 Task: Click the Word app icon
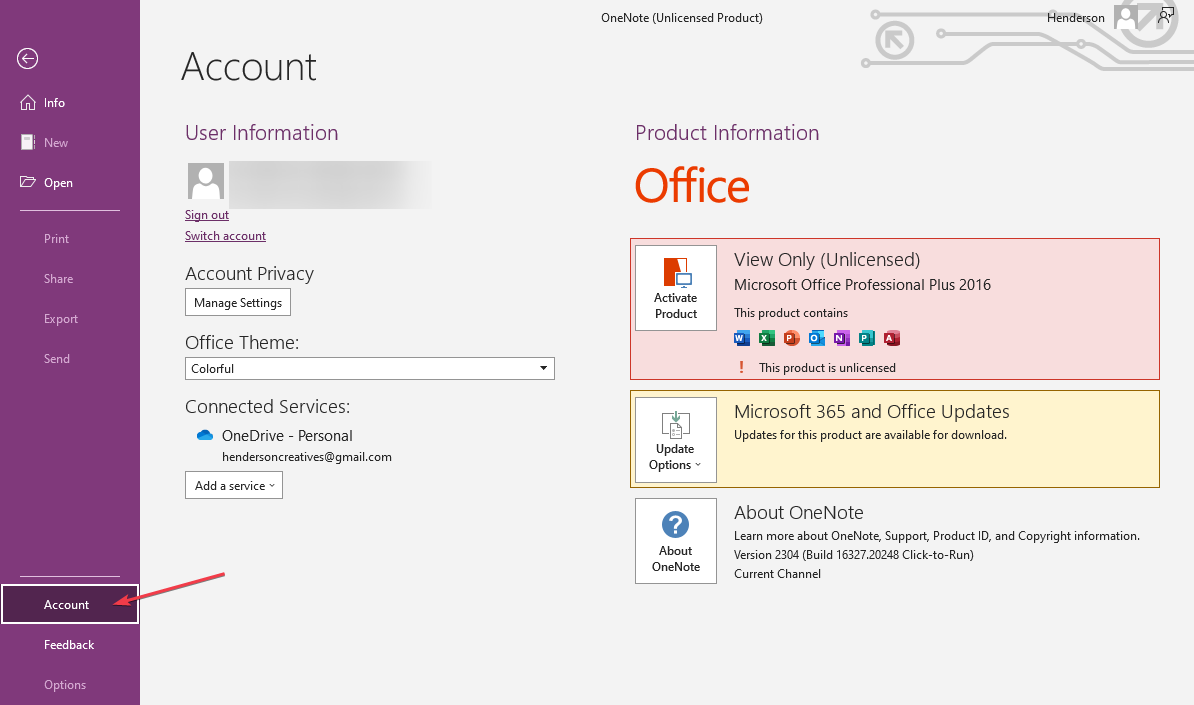[742, 338]
